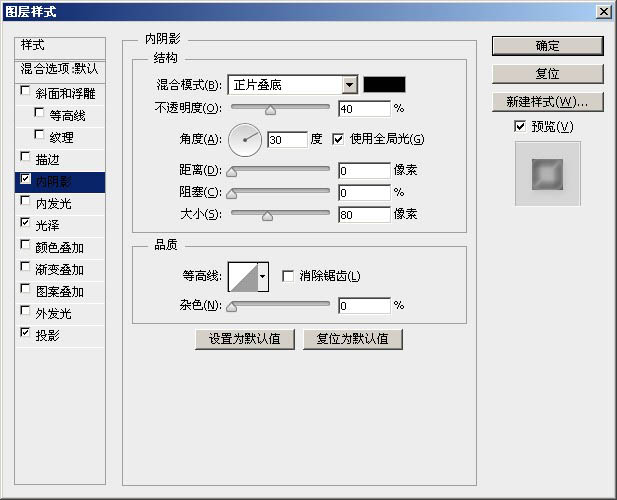Tick the 纹理 sub-option checkbox
This screenshot has width=617, height=500.
click(x=39, y=135)
